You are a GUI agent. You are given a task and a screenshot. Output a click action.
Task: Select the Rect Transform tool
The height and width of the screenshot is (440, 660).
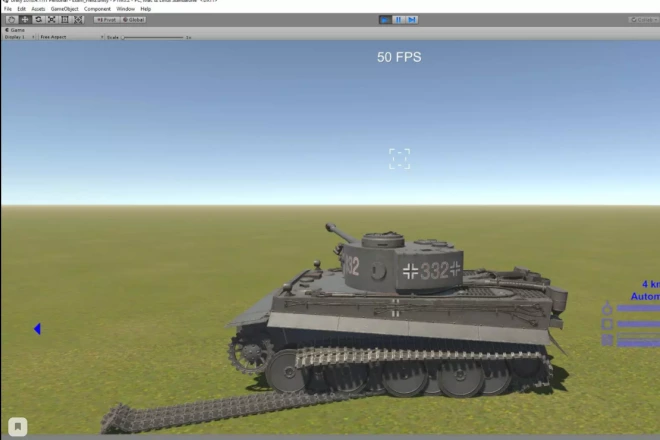coord(65,19)
